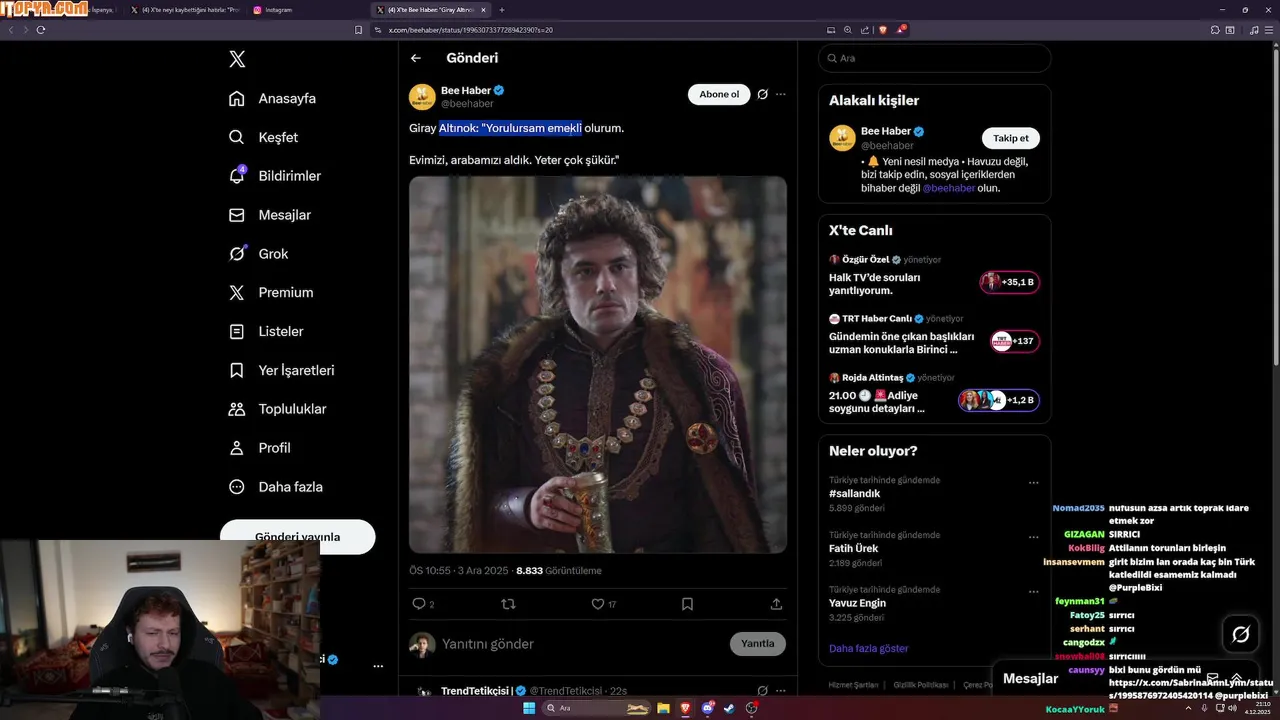Open Mesajlar in the sidebar
The width and height of the screenshot is (1280, 720).
point(270,215)
